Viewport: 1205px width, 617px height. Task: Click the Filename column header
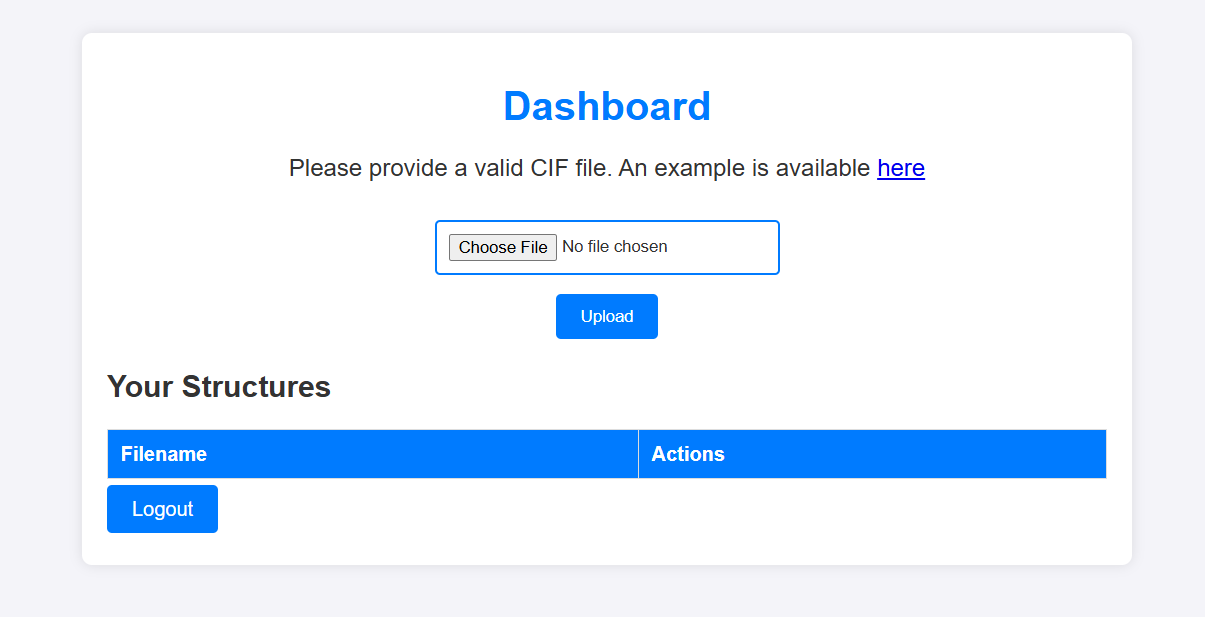[163, 453]
